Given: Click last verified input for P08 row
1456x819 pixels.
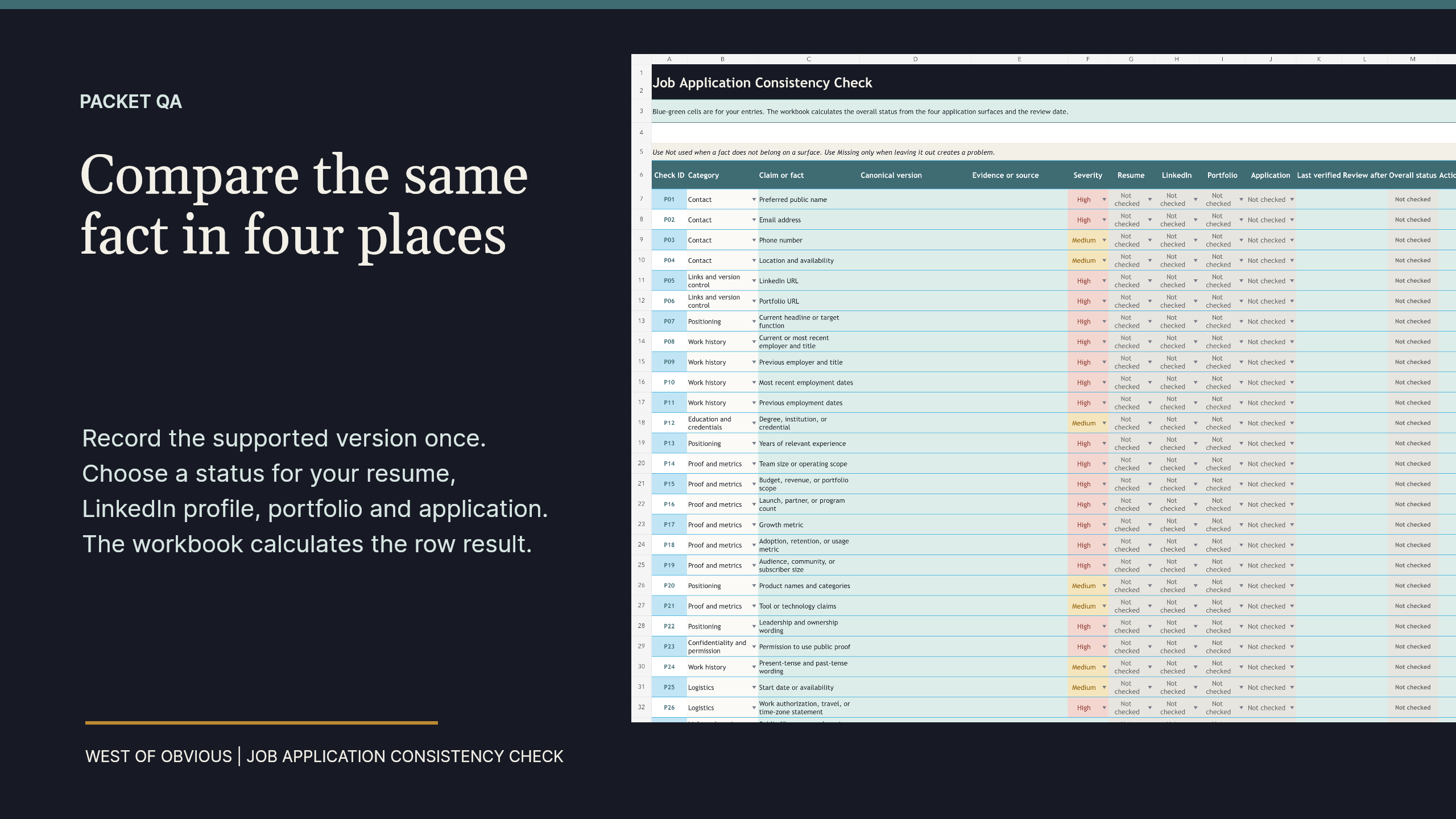Looking at the screenshot, I should 1318,342.
